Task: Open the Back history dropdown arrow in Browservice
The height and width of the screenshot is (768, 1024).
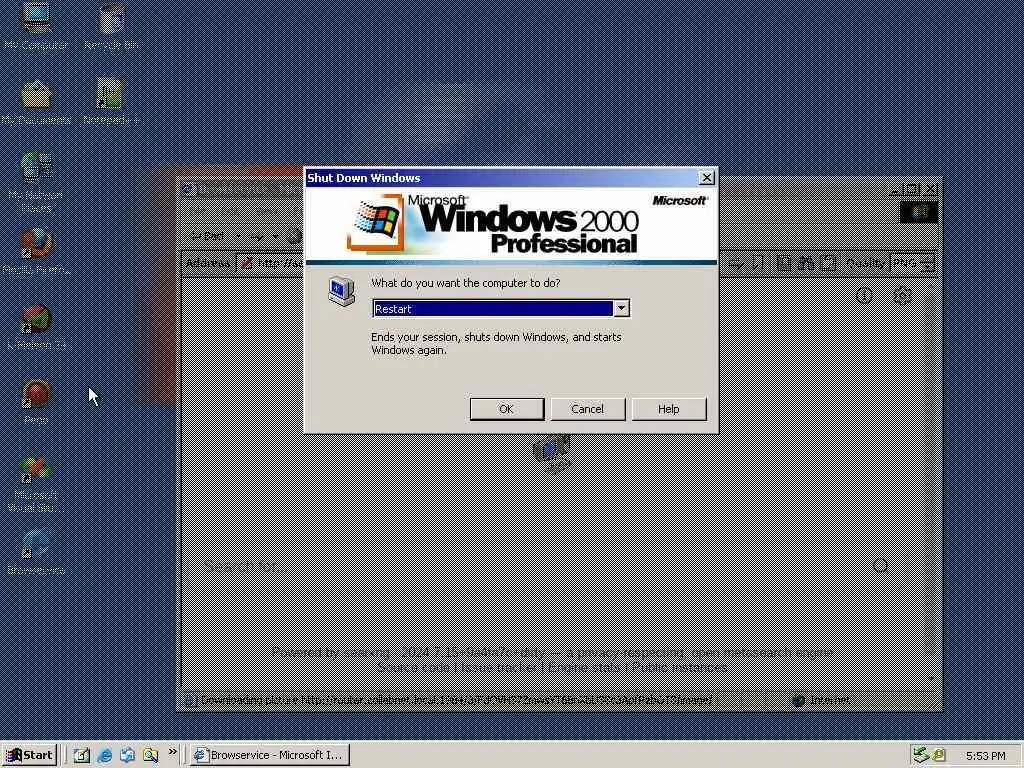Action: tap(238, 236)
